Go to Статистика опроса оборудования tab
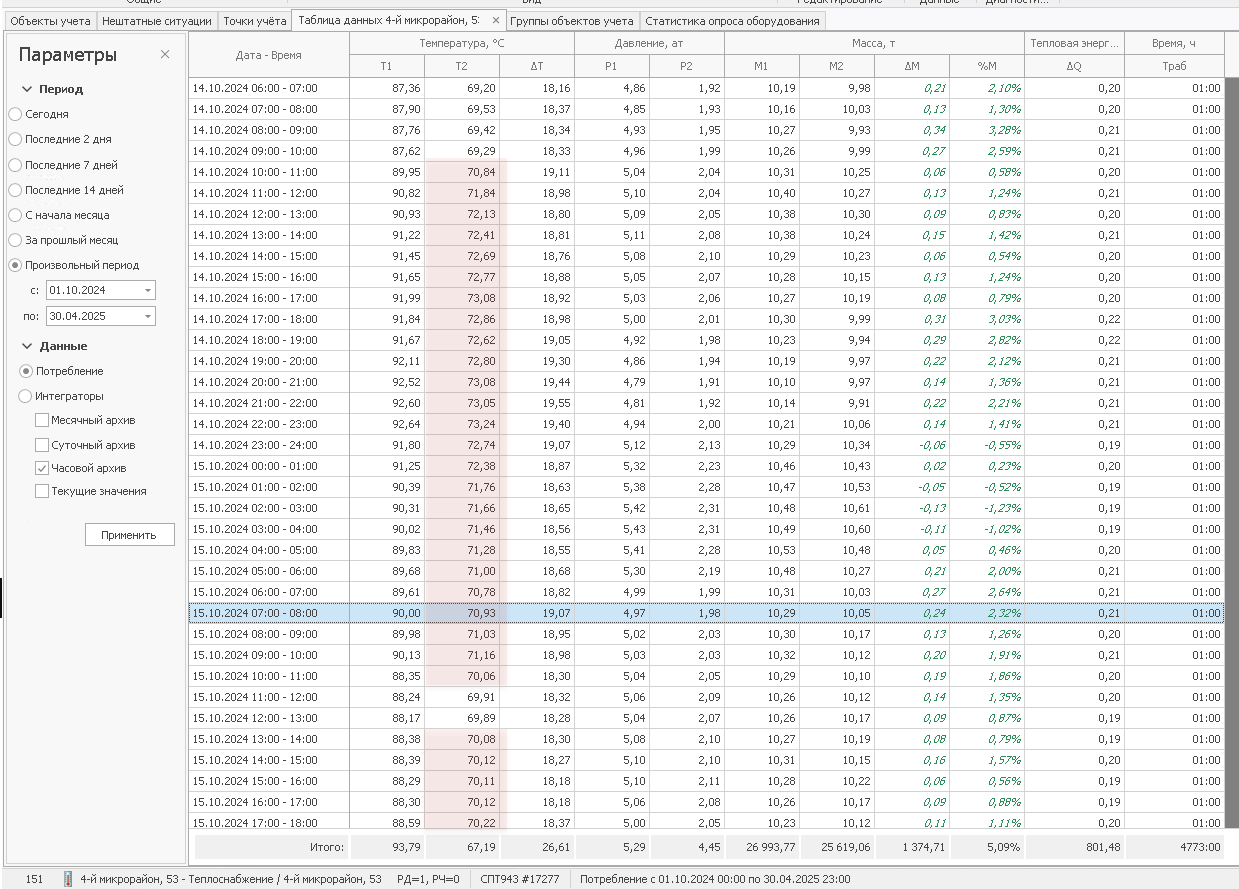Image resolution: width=1239 pixels, height=889 pixels. pos(732,21)
